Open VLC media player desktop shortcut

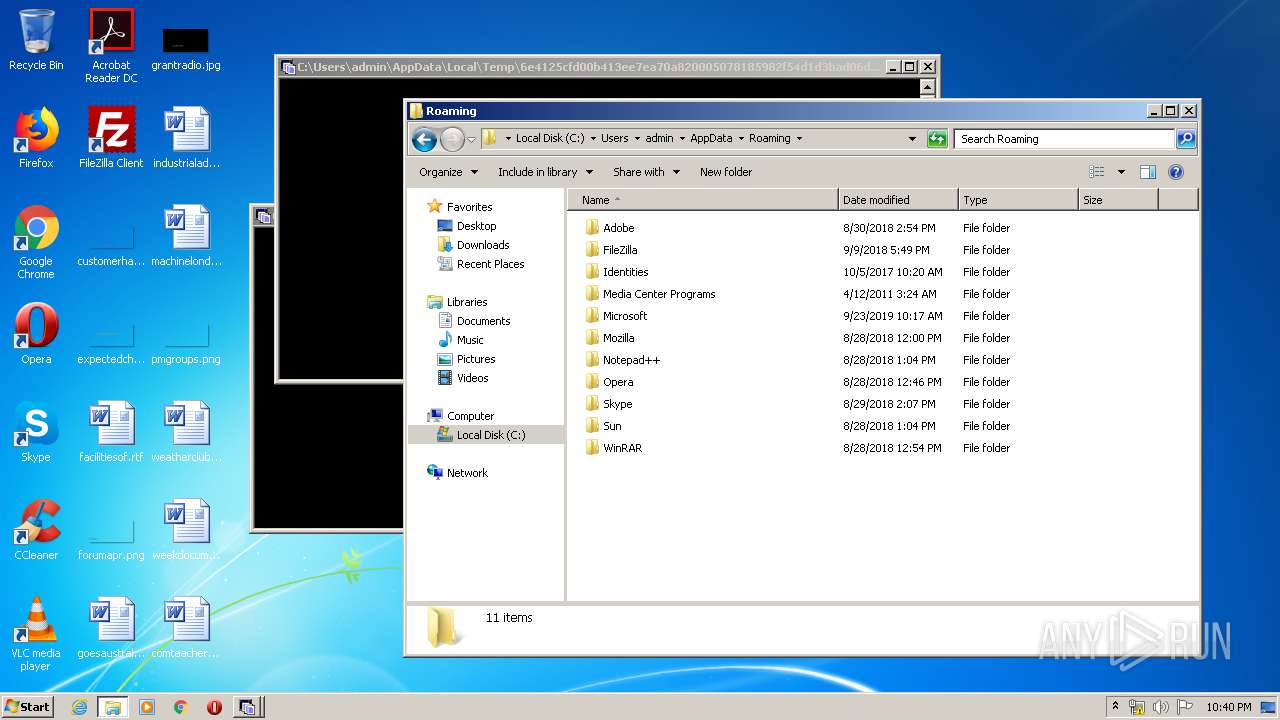pyautogui.click(x=36, y=635)
